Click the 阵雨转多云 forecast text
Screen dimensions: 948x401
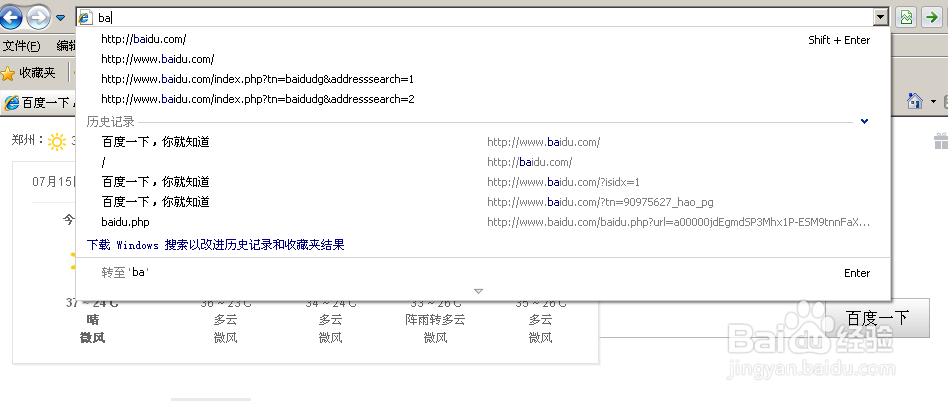click(x=435, y=319)
